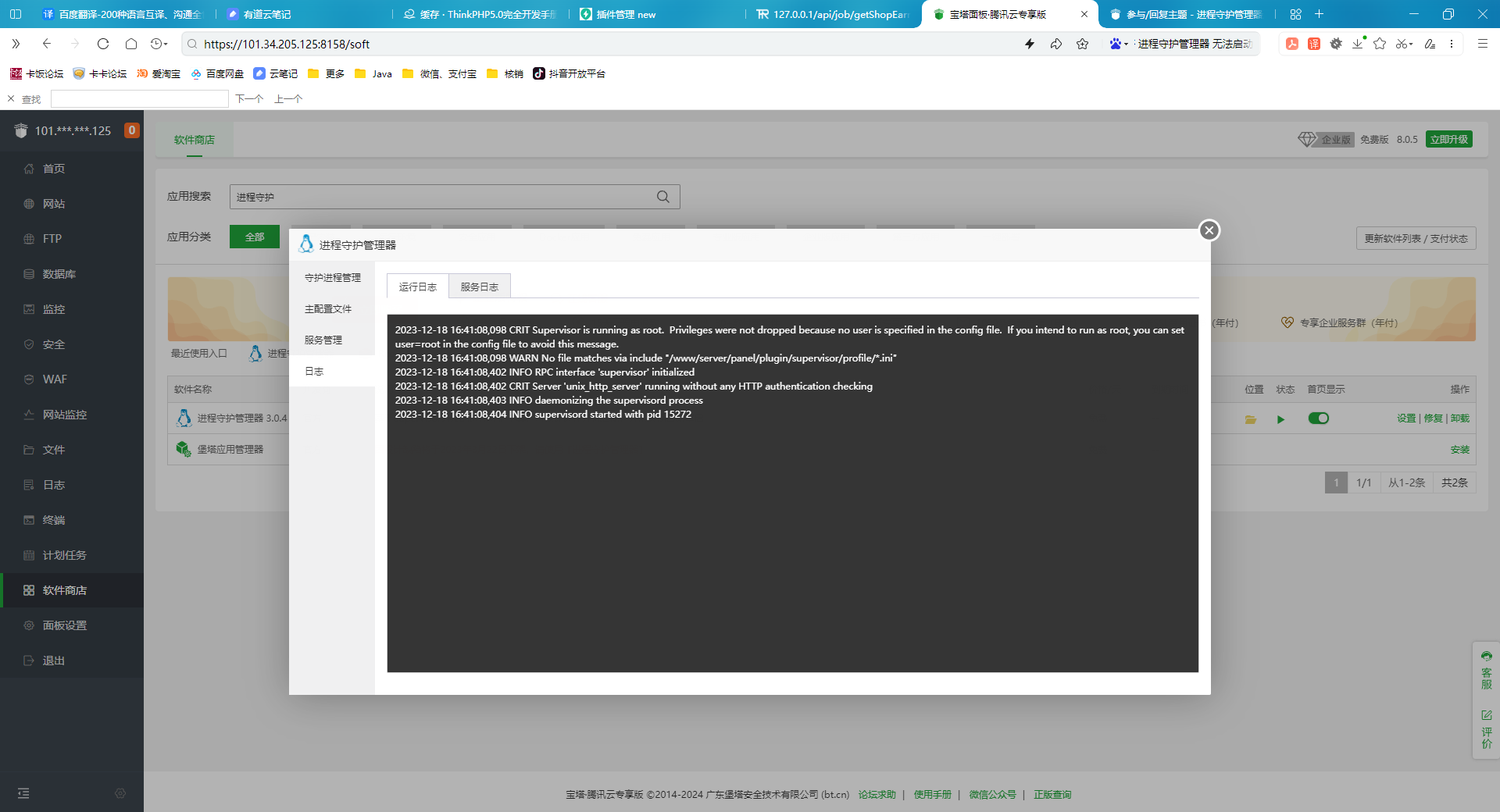1500x812 pixels.
Task: Click 修复 link for 进程守护管理器
Action: pos(1433,418)
